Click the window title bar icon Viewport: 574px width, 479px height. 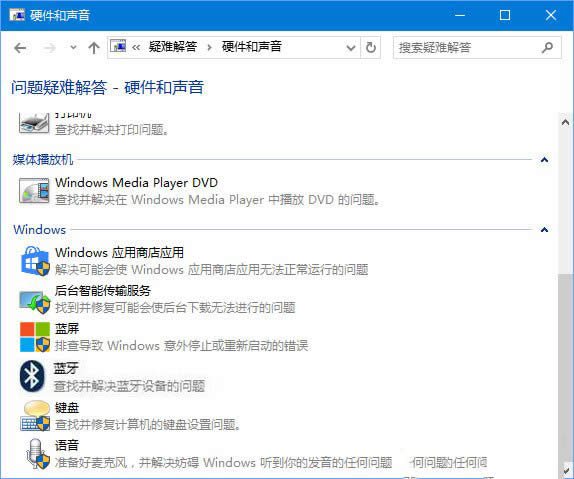[17, 15]
